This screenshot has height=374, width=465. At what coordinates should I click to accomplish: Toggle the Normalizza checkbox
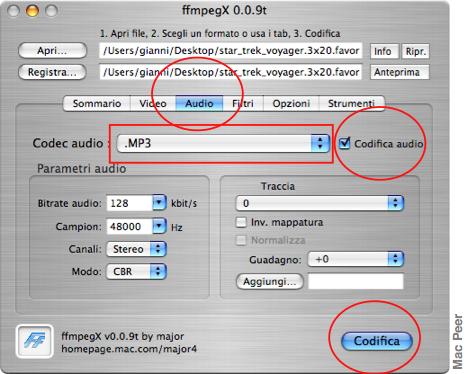241,240
